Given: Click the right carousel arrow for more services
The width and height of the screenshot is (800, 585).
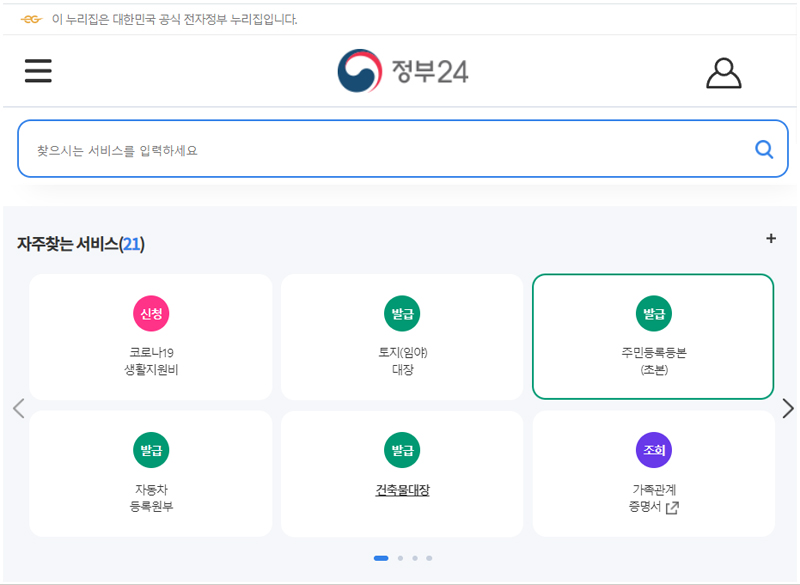Looking at the screenshot, I should point(787,408).
